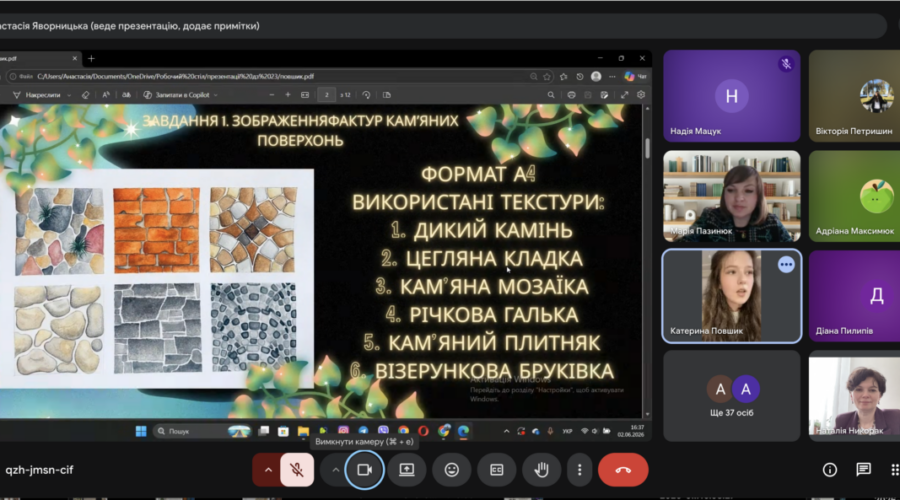Select Накреслити draw tool in PDF toolbar
This screenshot has height=500, width=900.
[x=37, y=95]
